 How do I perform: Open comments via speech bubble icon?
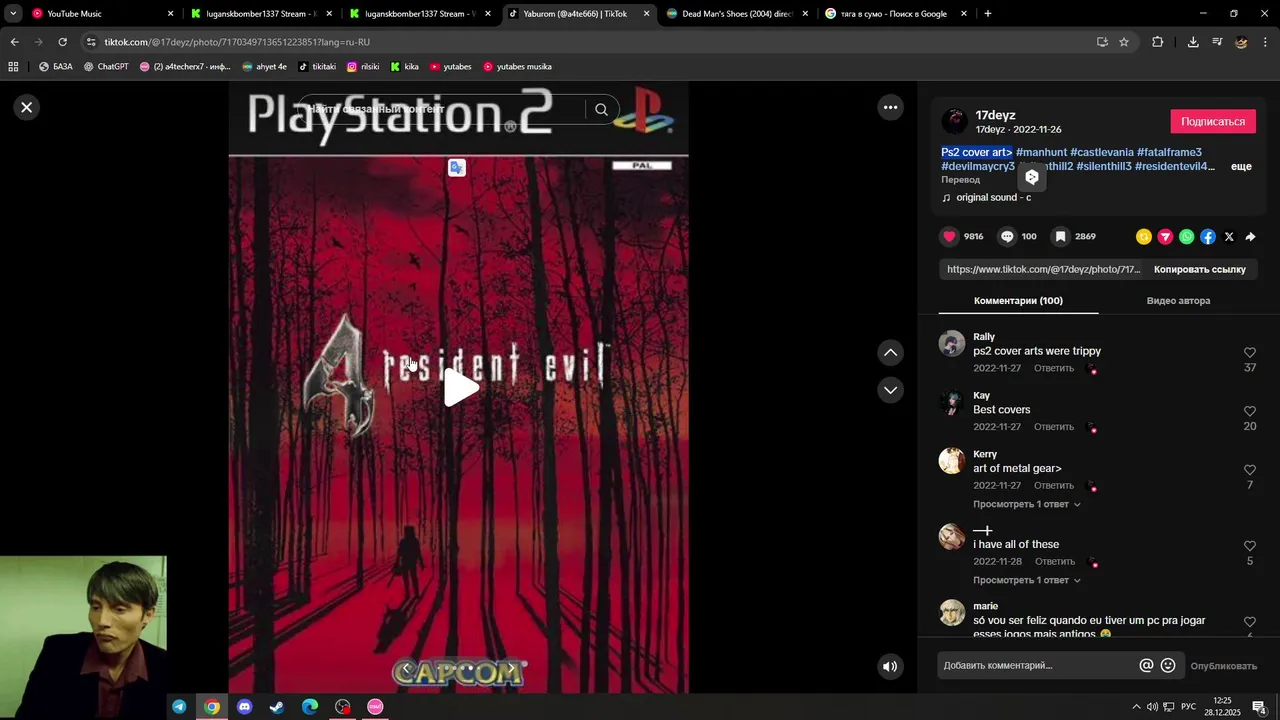coord(1007,236)
